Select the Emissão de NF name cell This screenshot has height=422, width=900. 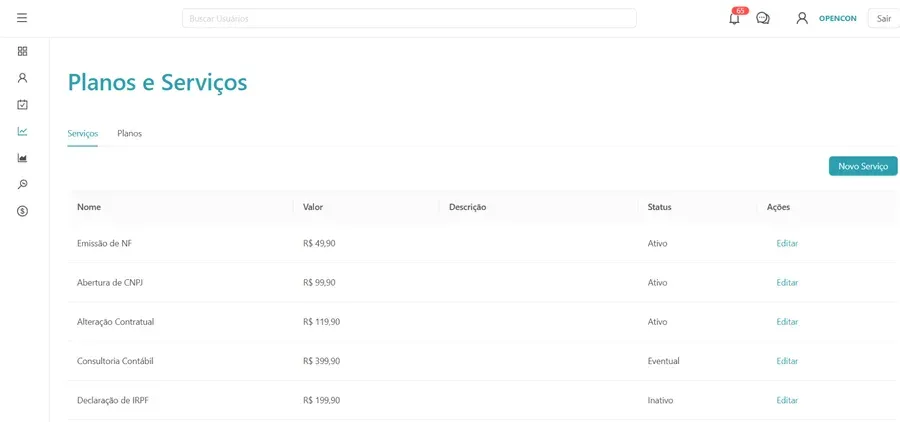[105, 243]
